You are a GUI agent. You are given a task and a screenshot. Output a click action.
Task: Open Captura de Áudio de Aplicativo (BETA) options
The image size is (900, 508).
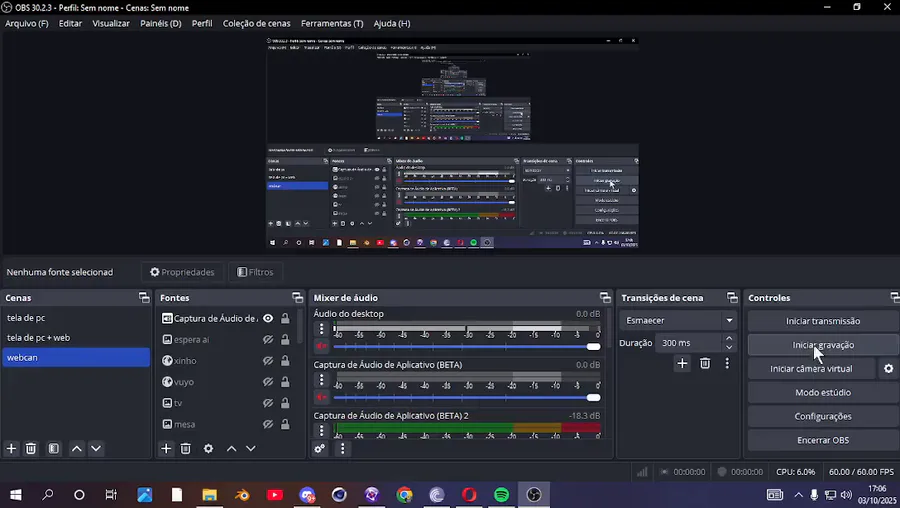(x=321, y=379)
